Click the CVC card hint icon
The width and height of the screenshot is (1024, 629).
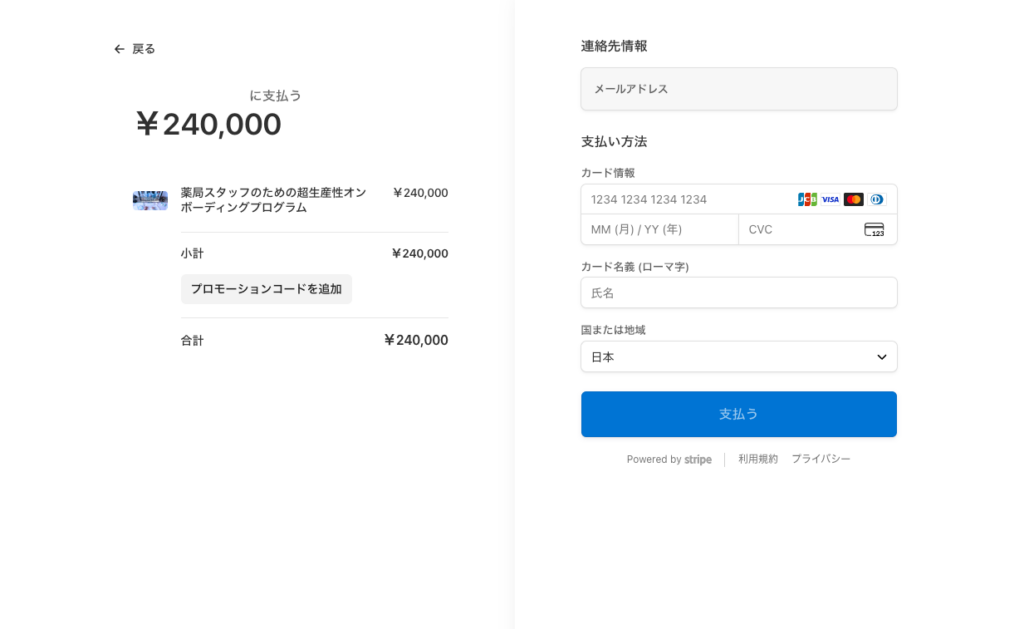tap(874, 229)
